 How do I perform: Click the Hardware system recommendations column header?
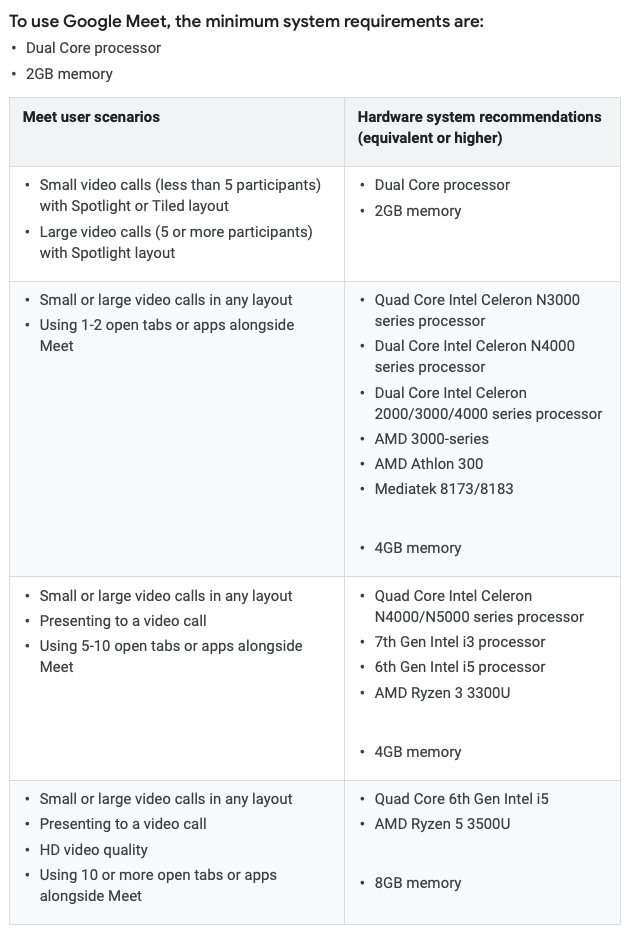pos(479,127)
